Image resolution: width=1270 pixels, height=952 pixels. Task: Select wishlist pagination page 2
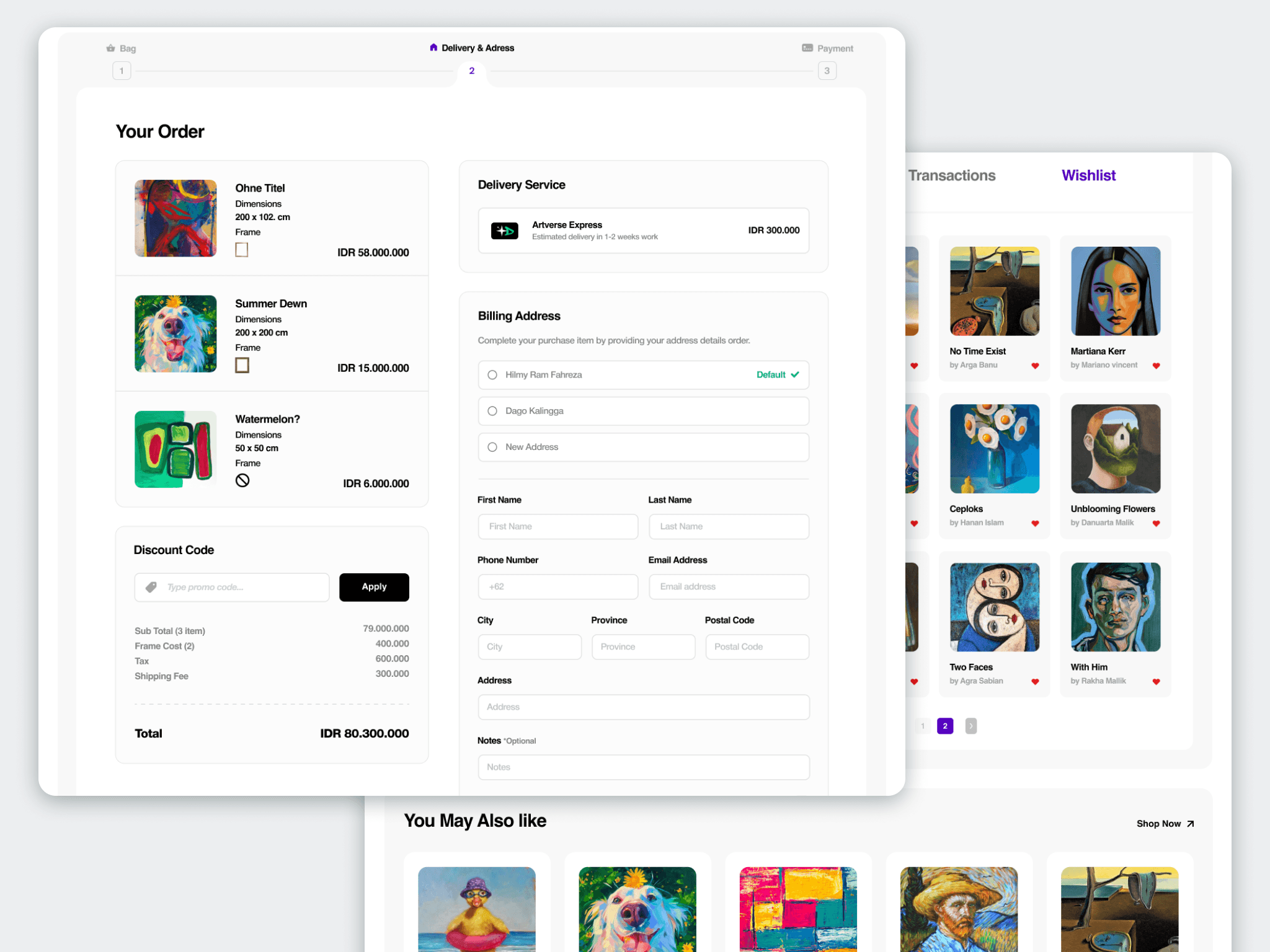(944, 726)
